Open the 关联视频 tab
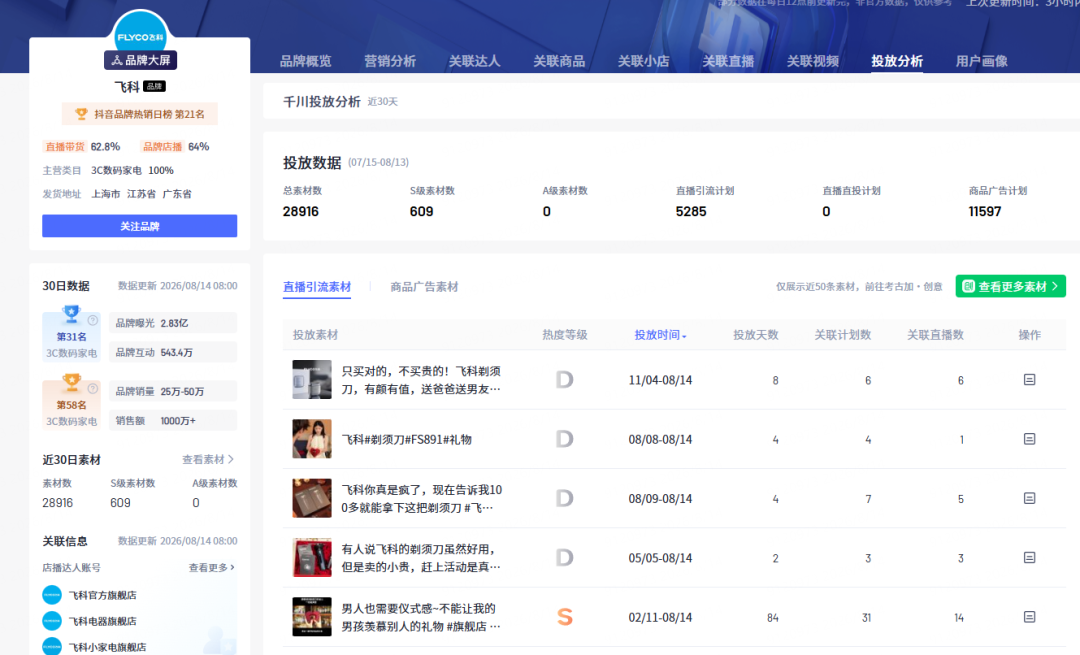The width and height of the screenshot is (1080, 655). (x=813, y=61)
